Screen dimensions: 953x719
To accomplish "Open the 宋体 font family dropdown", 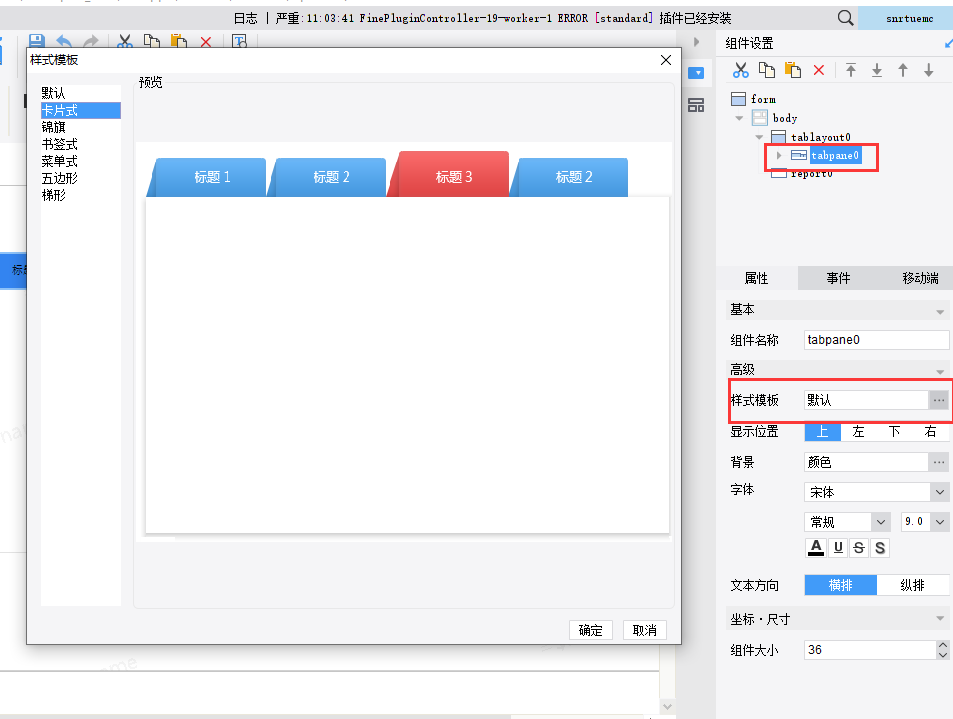I will point(940,492).
